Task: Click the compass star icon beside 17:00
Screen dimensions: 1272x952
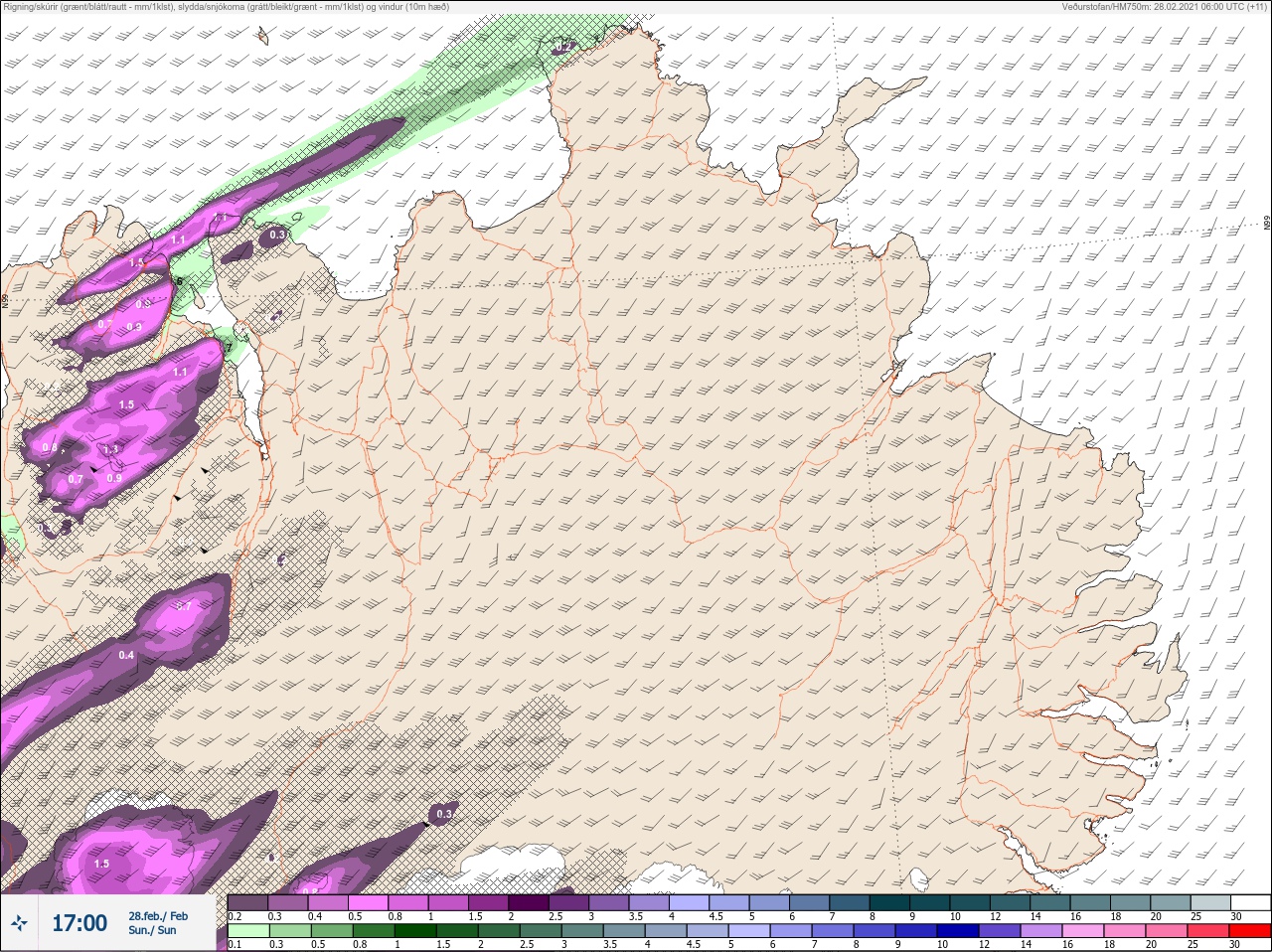Action: point(19,924)
